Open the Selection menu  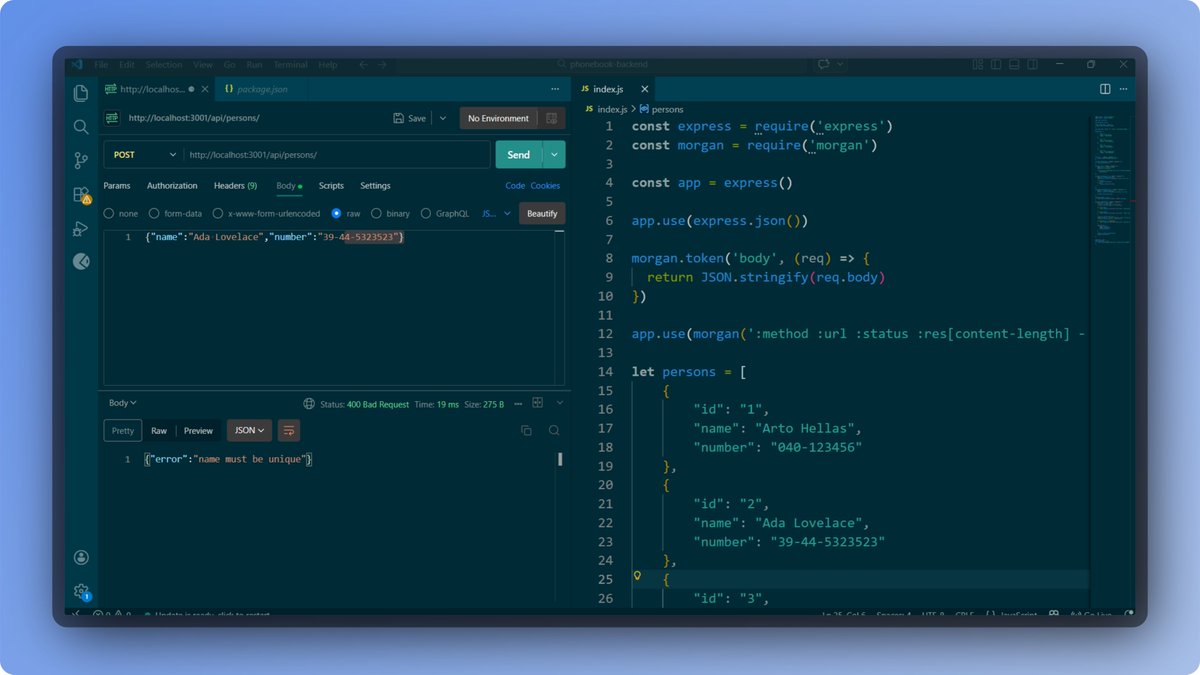(164, 65)
